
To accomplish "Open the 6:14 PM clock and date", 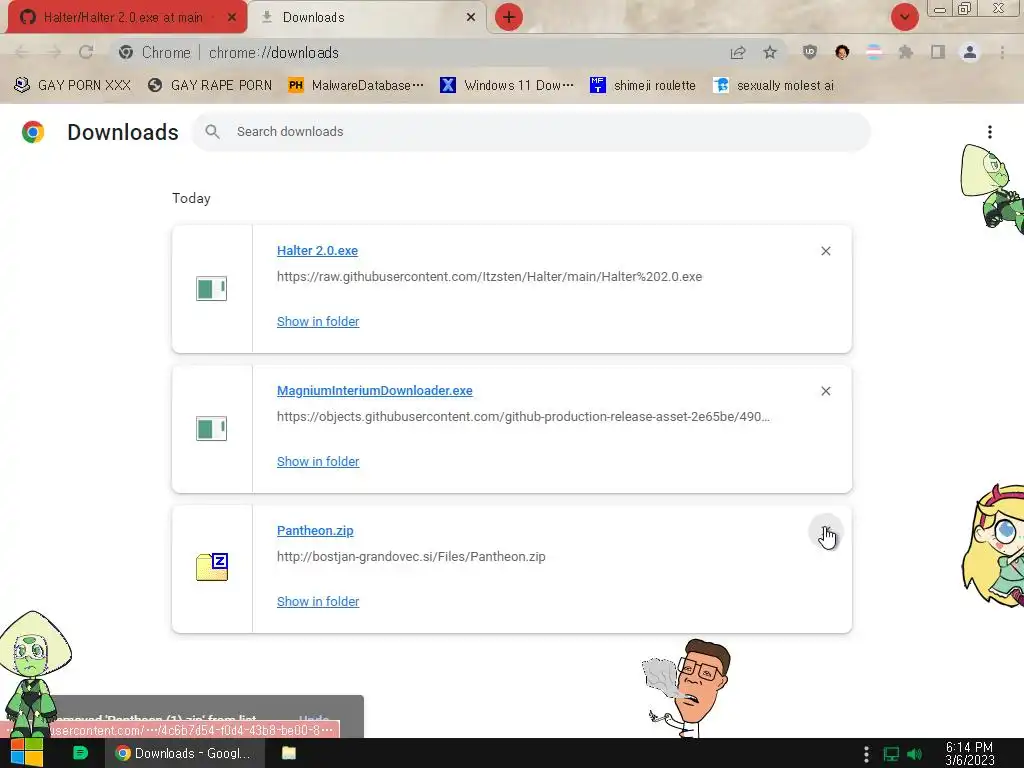I will tap(969, 754).
